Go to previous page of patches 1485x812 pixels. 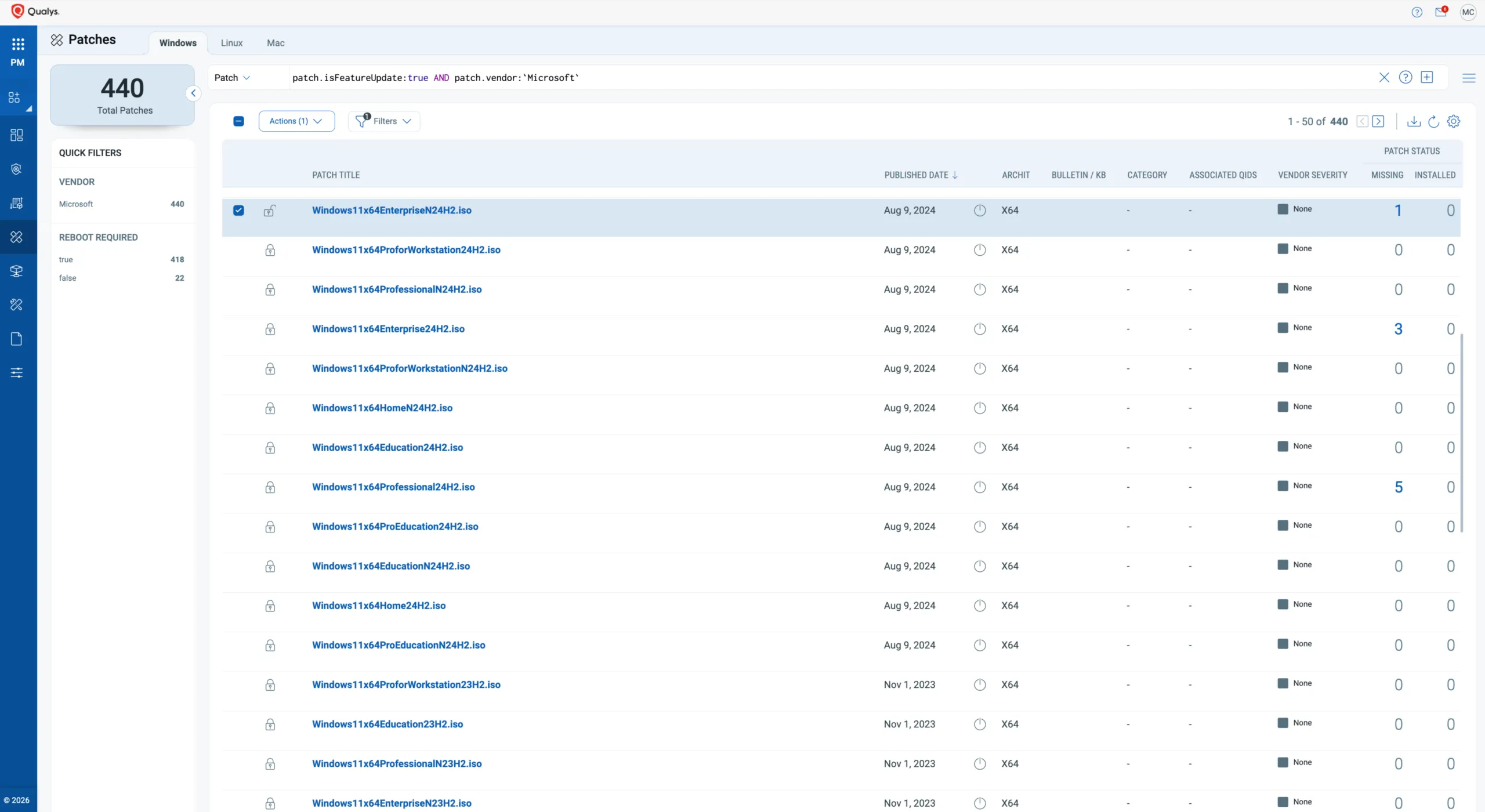pyautogui.click(x=1362, y=121)
